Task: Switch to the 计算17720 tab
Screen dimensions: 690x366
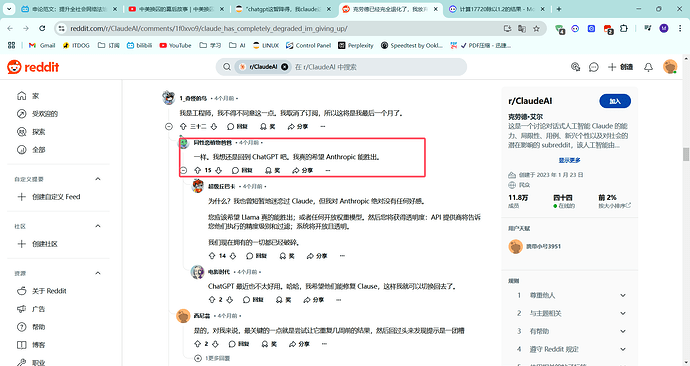Action: pyautogui.click(x=496, y=9)
